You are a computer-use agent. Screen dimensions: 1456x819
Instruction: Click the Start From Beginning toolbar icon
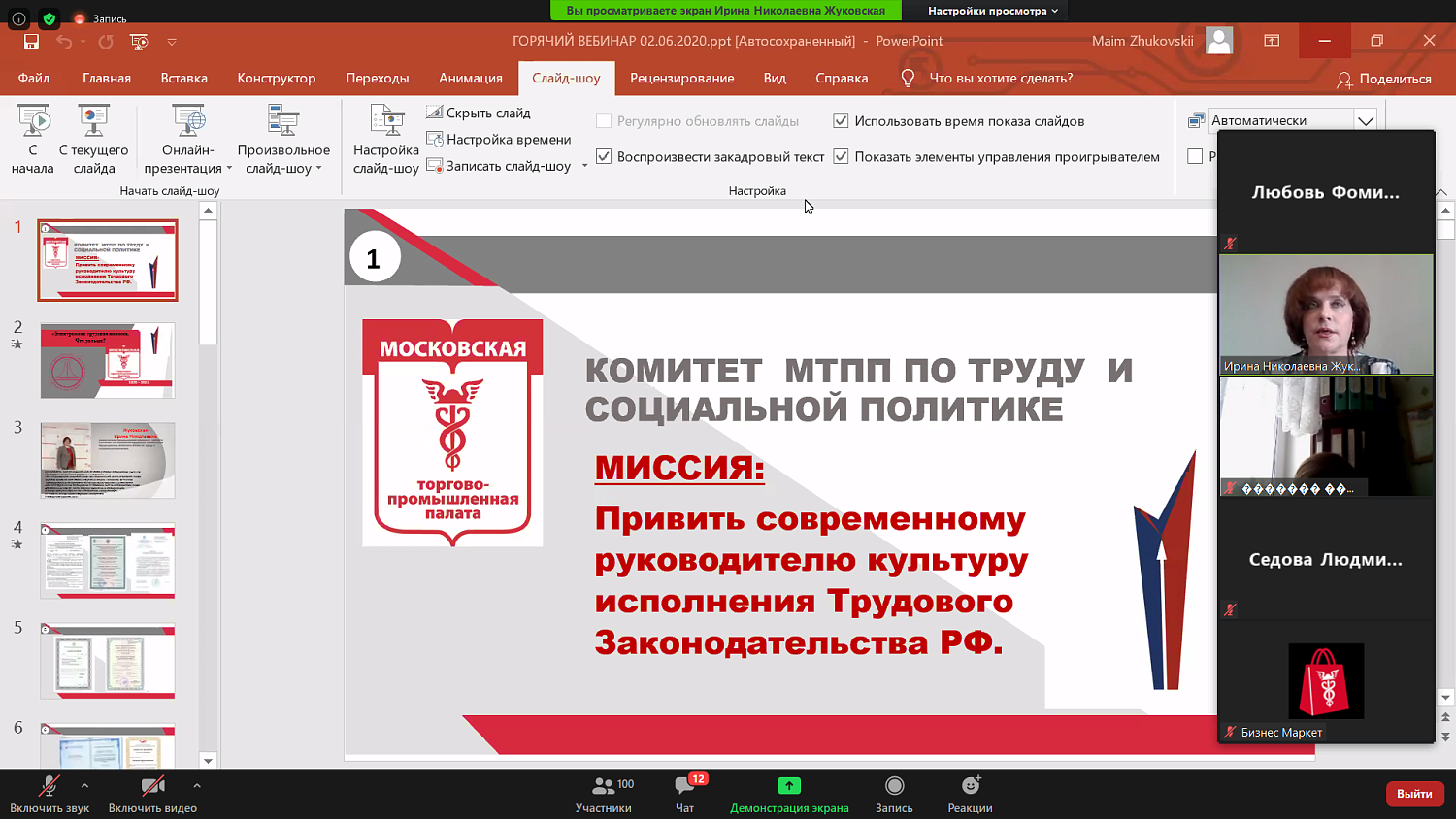point(139,41)
